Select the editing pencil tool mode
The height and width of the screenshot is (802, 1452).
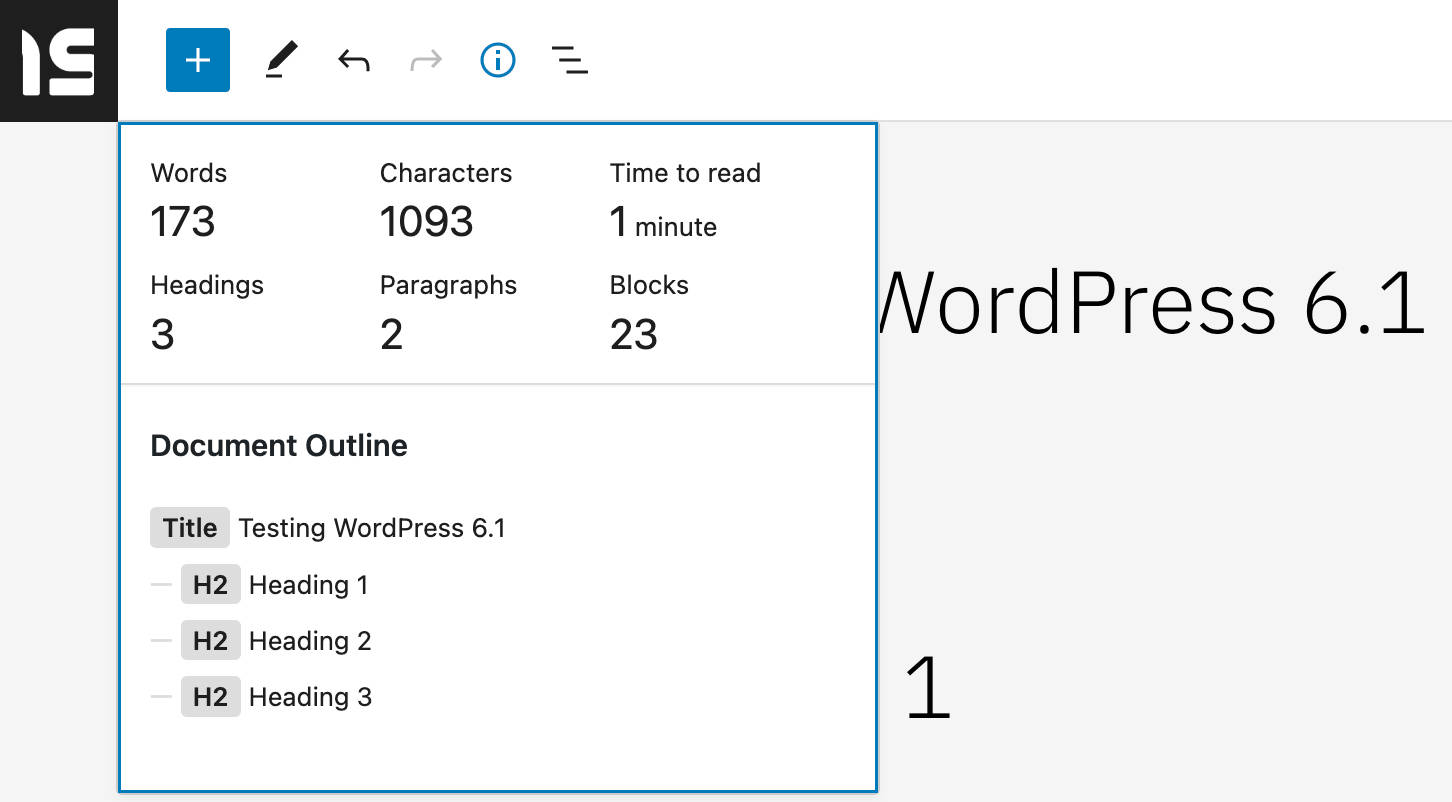(x=283, y=60)
